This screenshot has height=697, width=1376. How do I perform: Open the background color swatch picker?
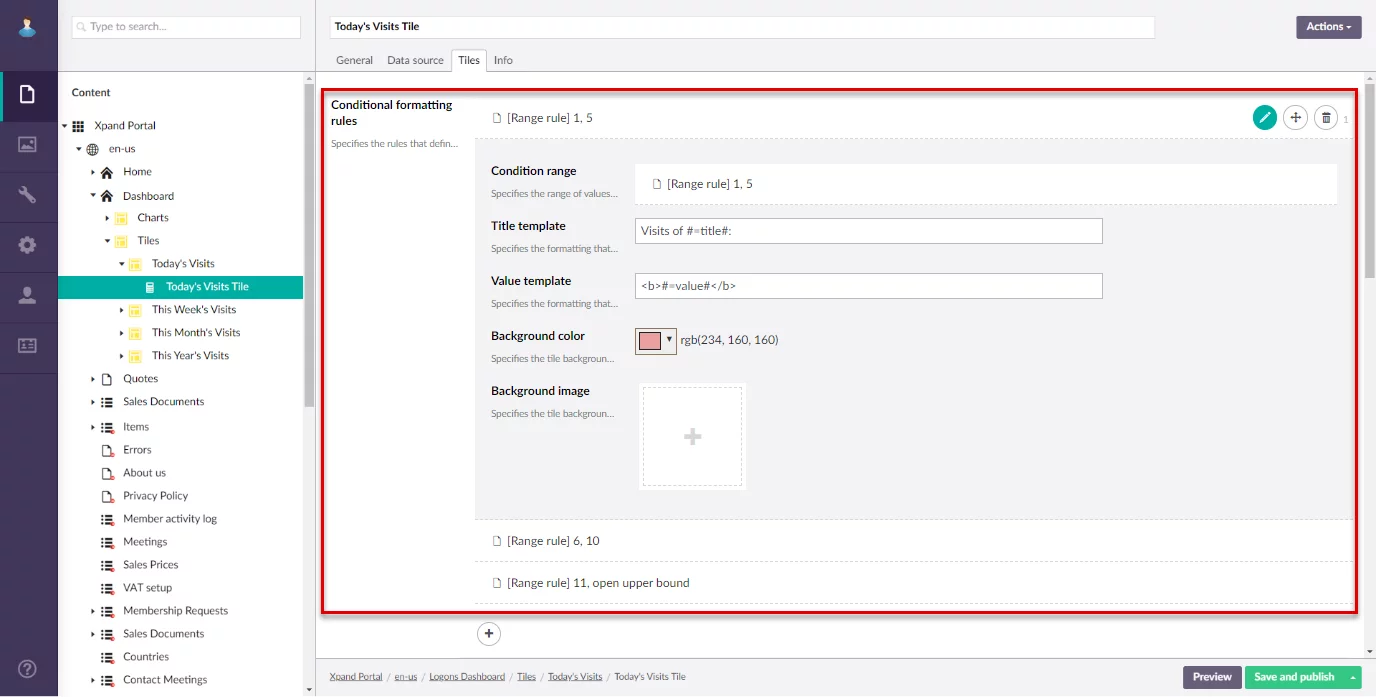[x=655, y=341]
